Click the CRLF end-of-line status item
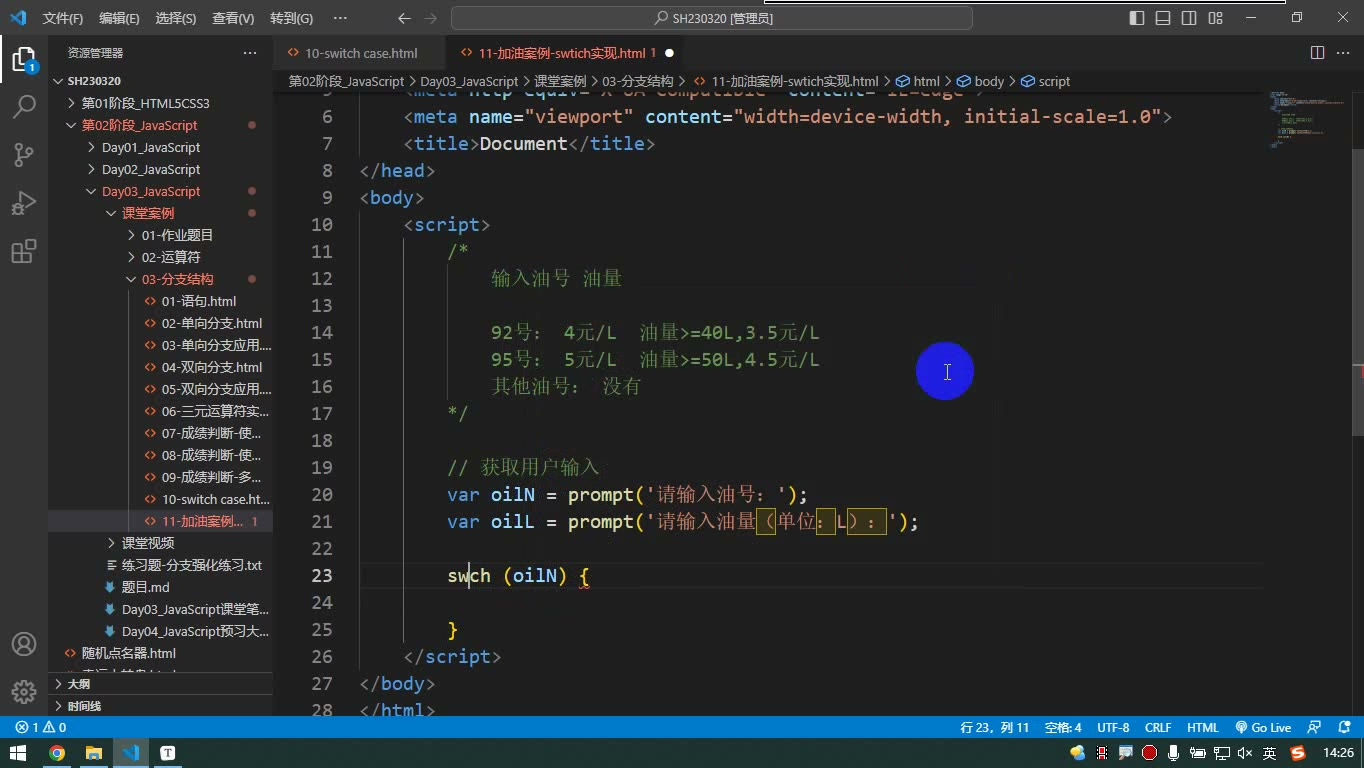Screen dimensions: 1364x768 1158,728
